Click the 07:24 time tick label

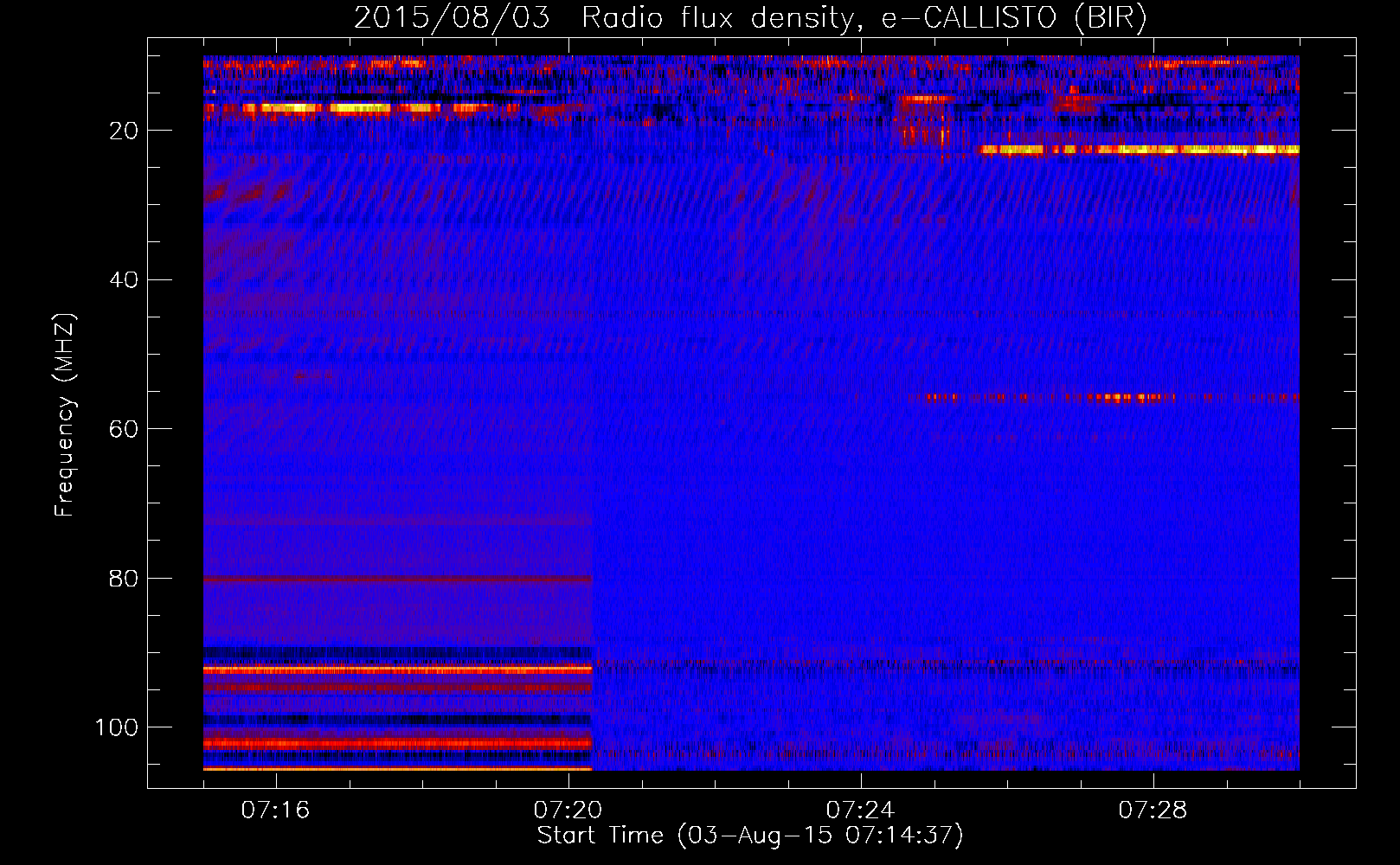860,811
